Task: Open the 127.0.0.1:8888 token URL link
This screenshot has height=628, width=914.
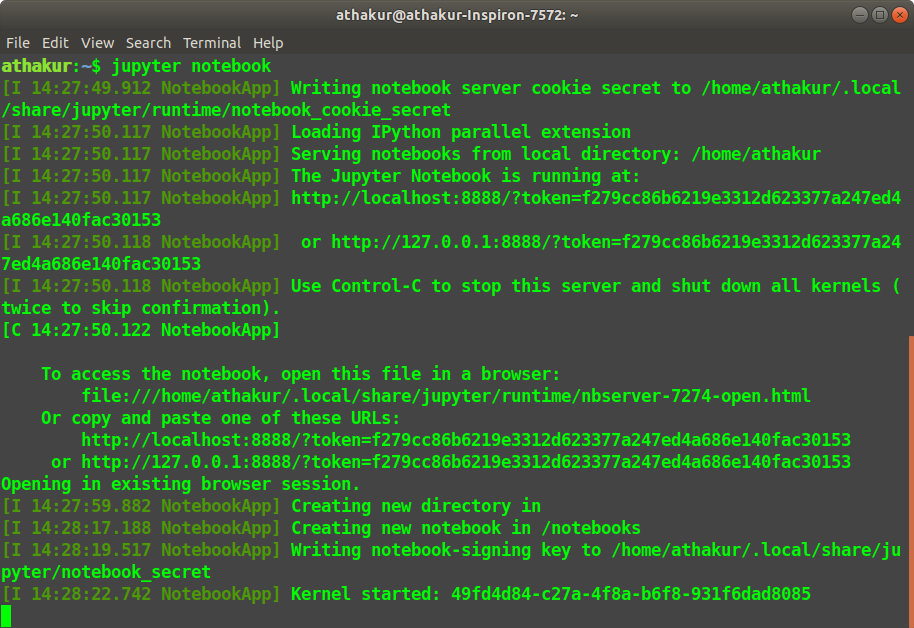Action: pyautogui.click(x=470, y=461)
